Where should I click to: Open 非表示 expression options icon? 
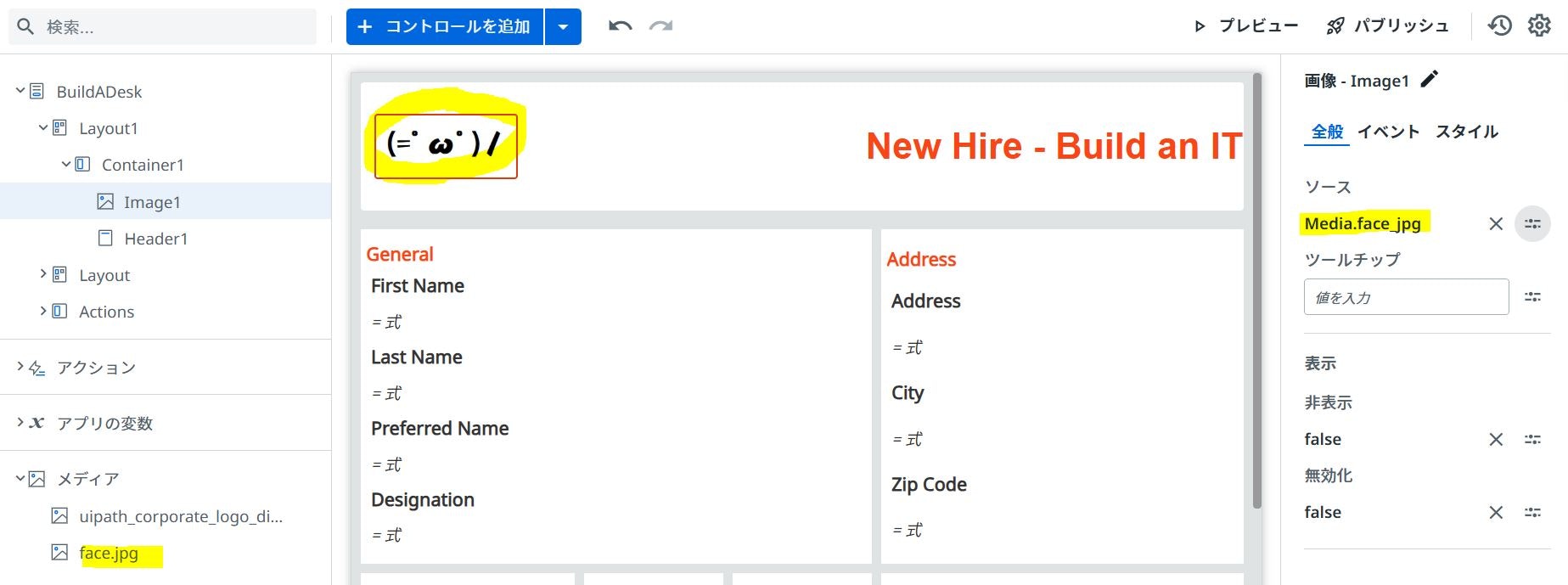[1532, 439]
